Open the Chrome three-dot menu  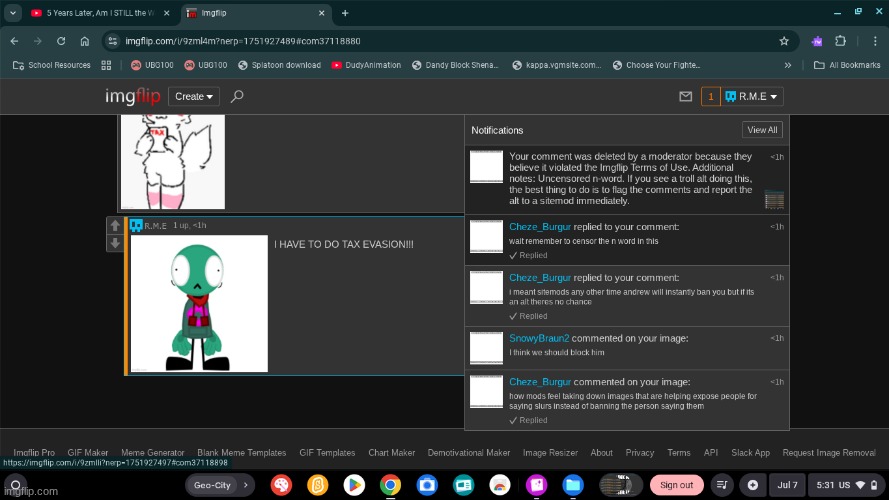coord(875,41)
